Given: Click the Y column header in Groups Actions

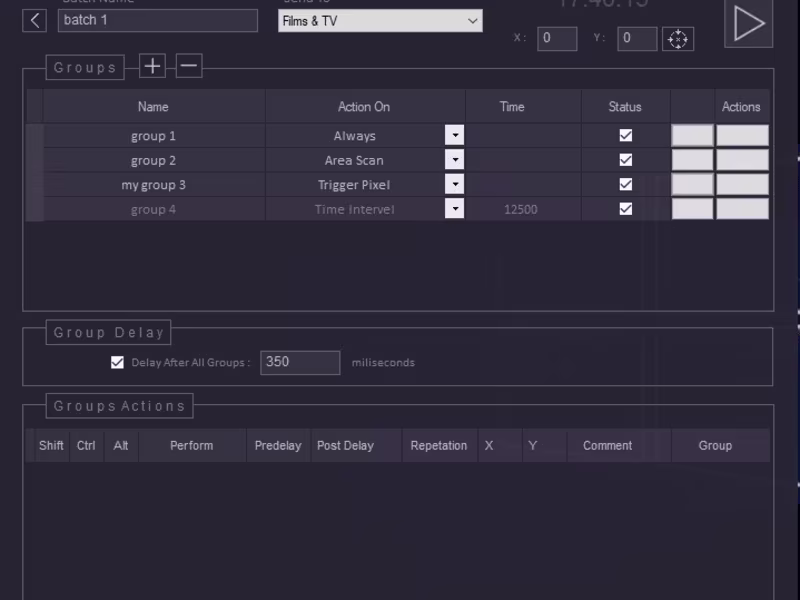Looking at the screenshot, I should point(544,445).
